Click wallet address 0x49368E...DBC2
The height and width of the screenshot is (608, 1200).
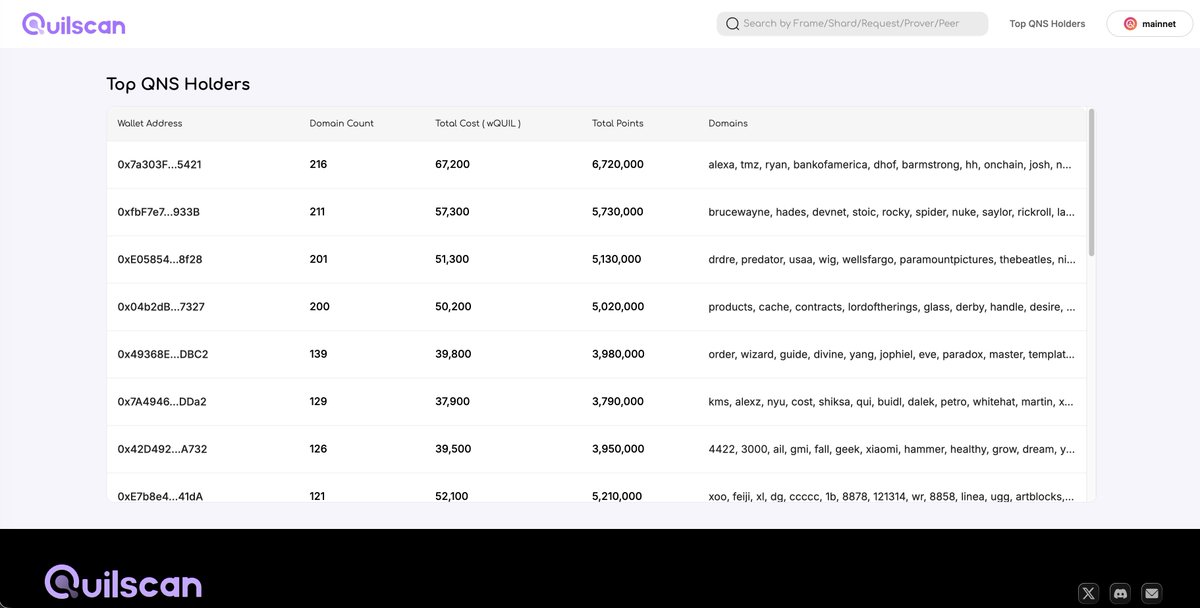click(x=160, y=353)
